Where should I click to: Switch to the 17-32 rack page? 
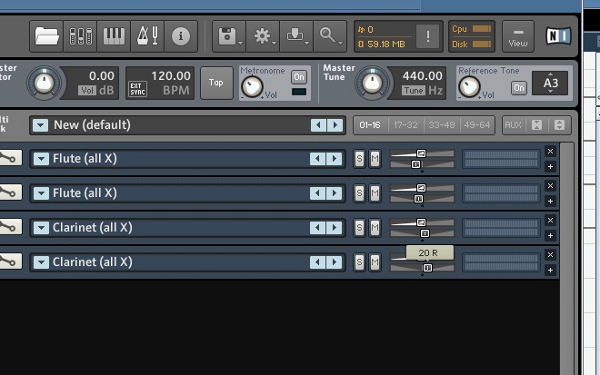(x=406, y=125)
